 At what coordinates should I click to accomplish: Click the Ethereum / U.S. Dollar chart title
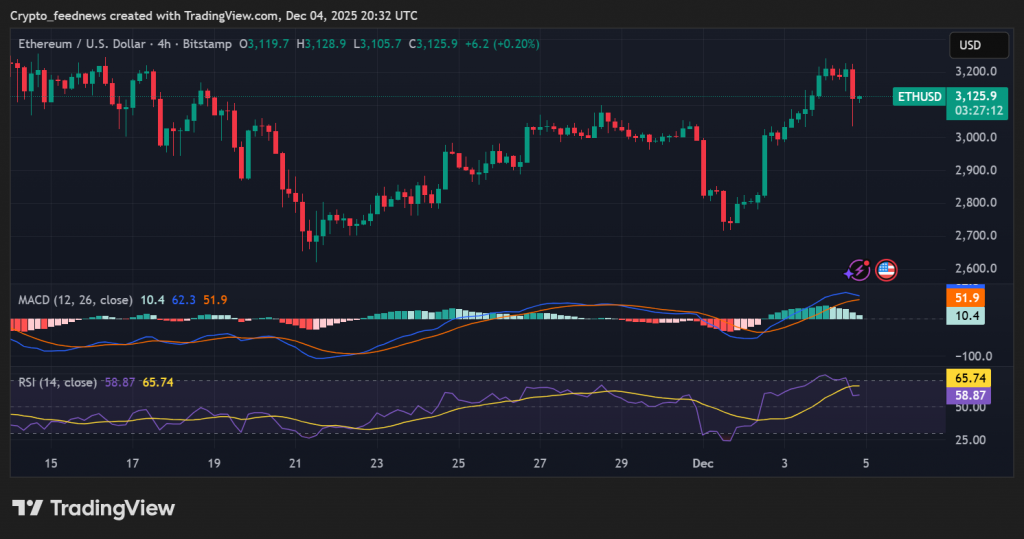[x=82, y=44]
